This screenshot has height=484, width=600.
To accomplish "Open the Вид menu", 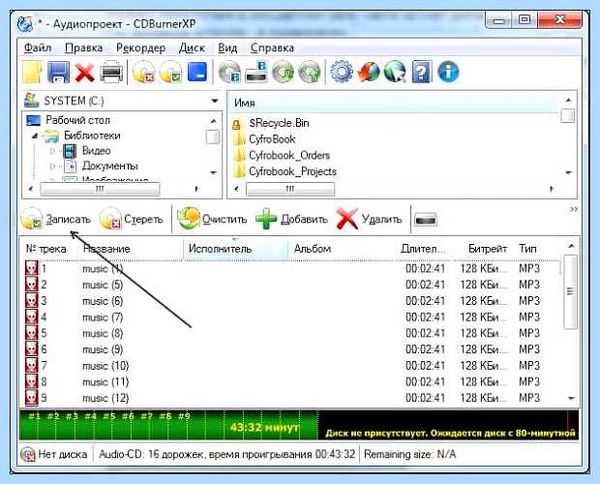I will [x=228, y=48].
